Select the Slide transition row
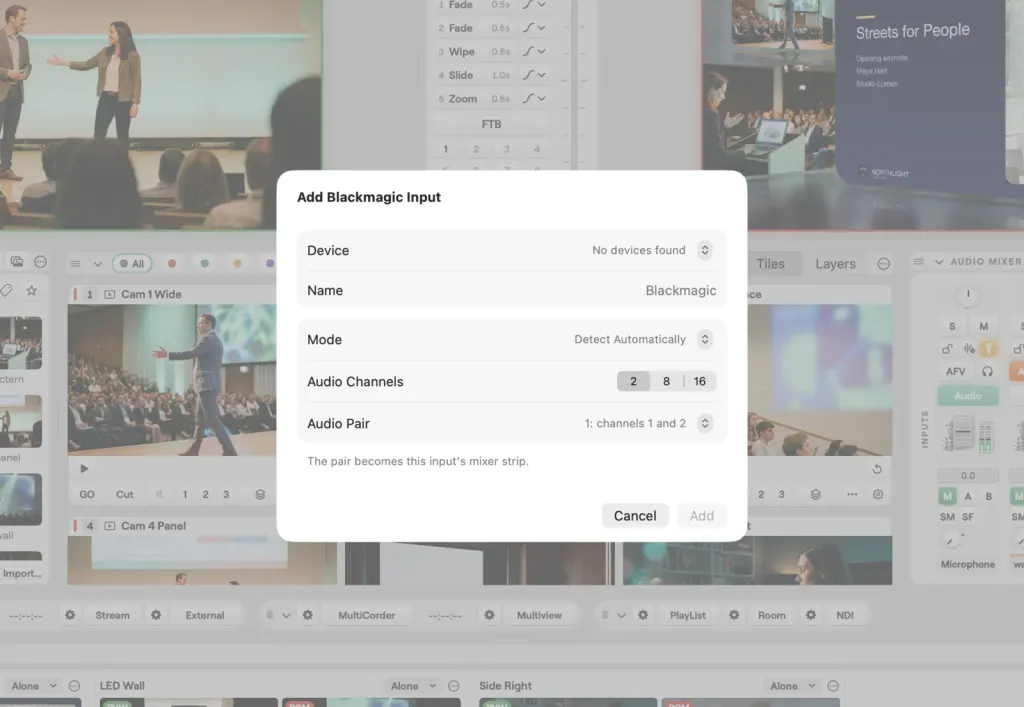The image size is (1024, 707). pos(492,75)
